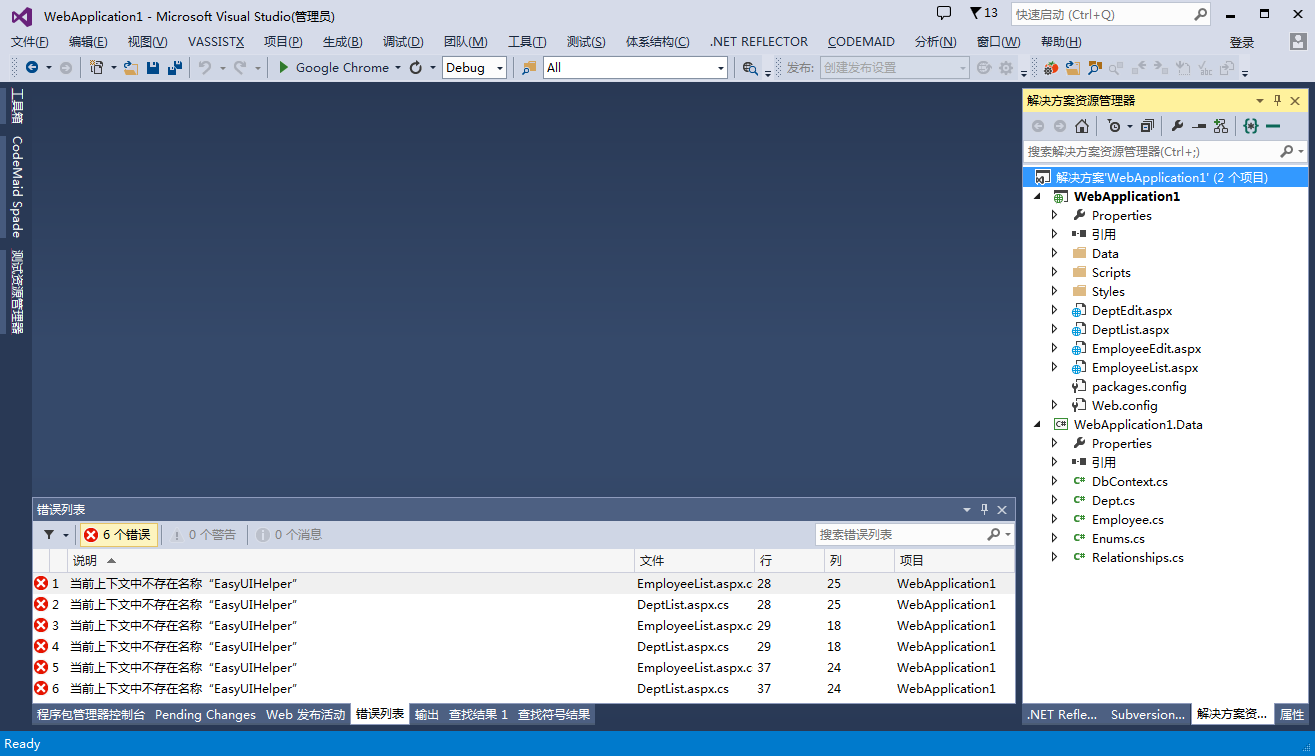Screen dimensions: 1315x756
Task: Click the Open File folder icon
Action: 130,67
